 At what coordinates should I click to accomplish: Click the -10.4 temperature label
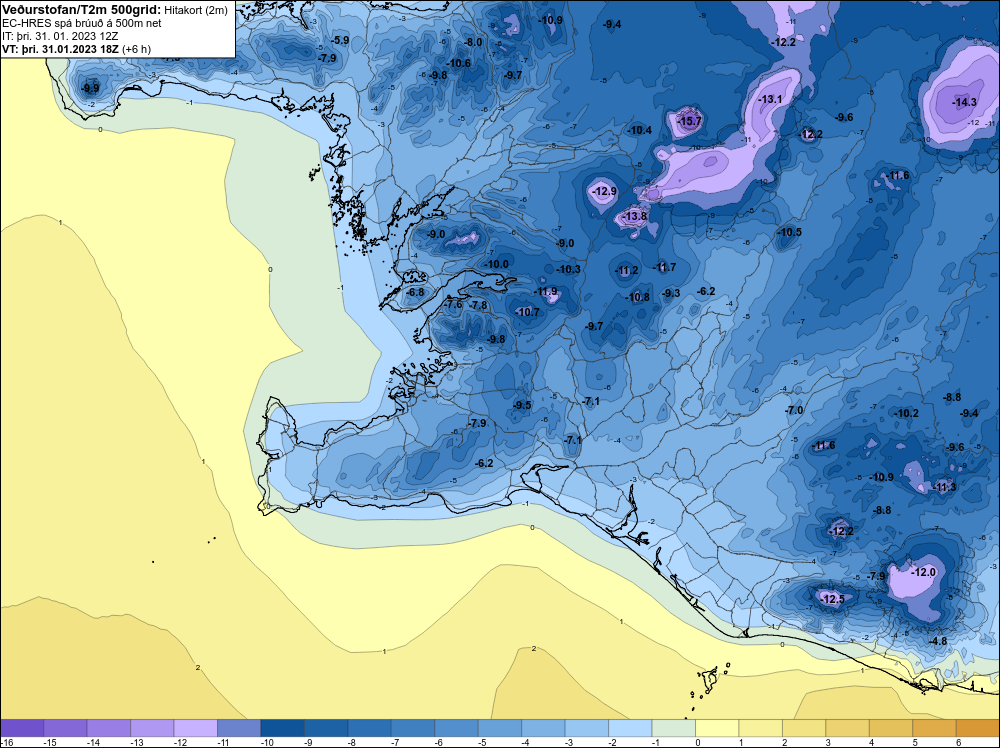point(640,130)
